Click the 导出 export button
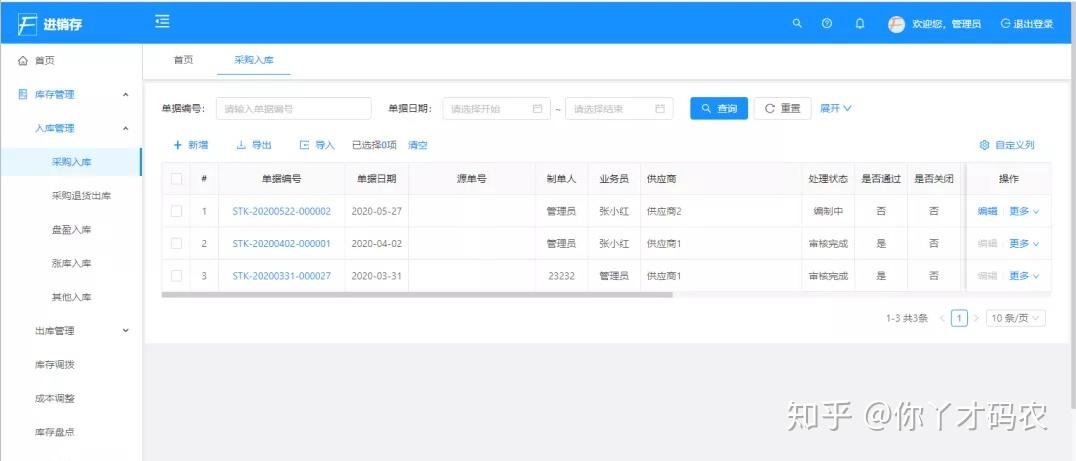 click(x=254, y=145)
